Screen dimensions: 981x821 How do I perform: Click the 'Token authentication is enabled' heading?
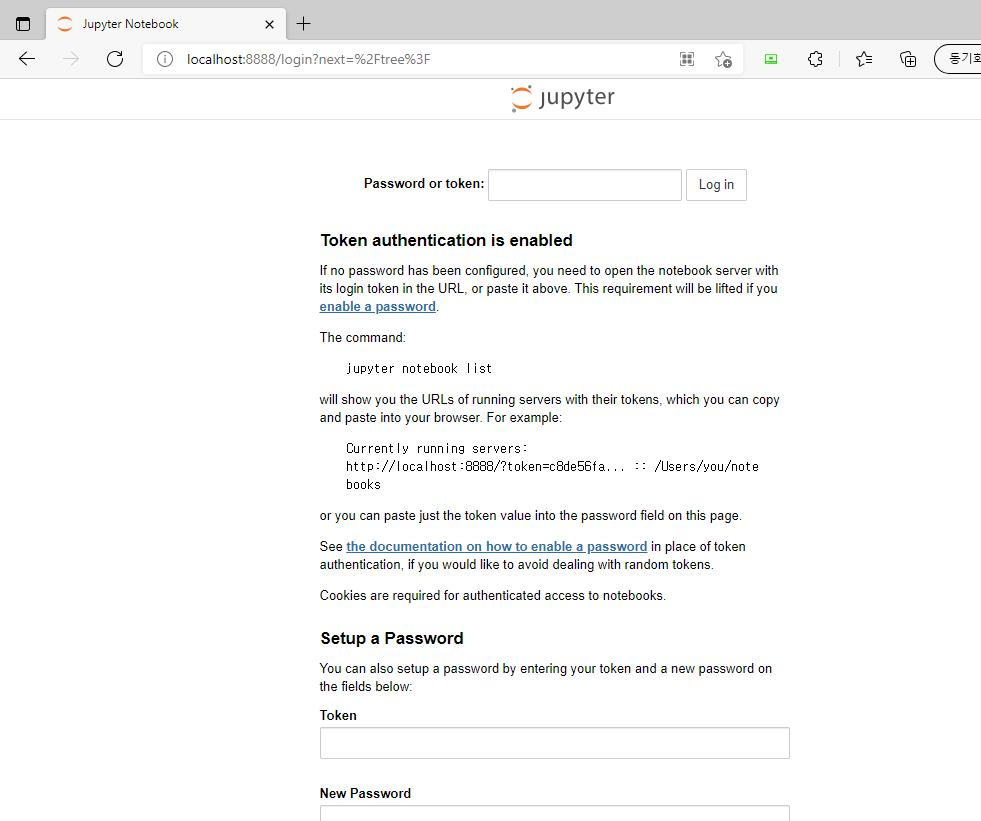[447, 240]
